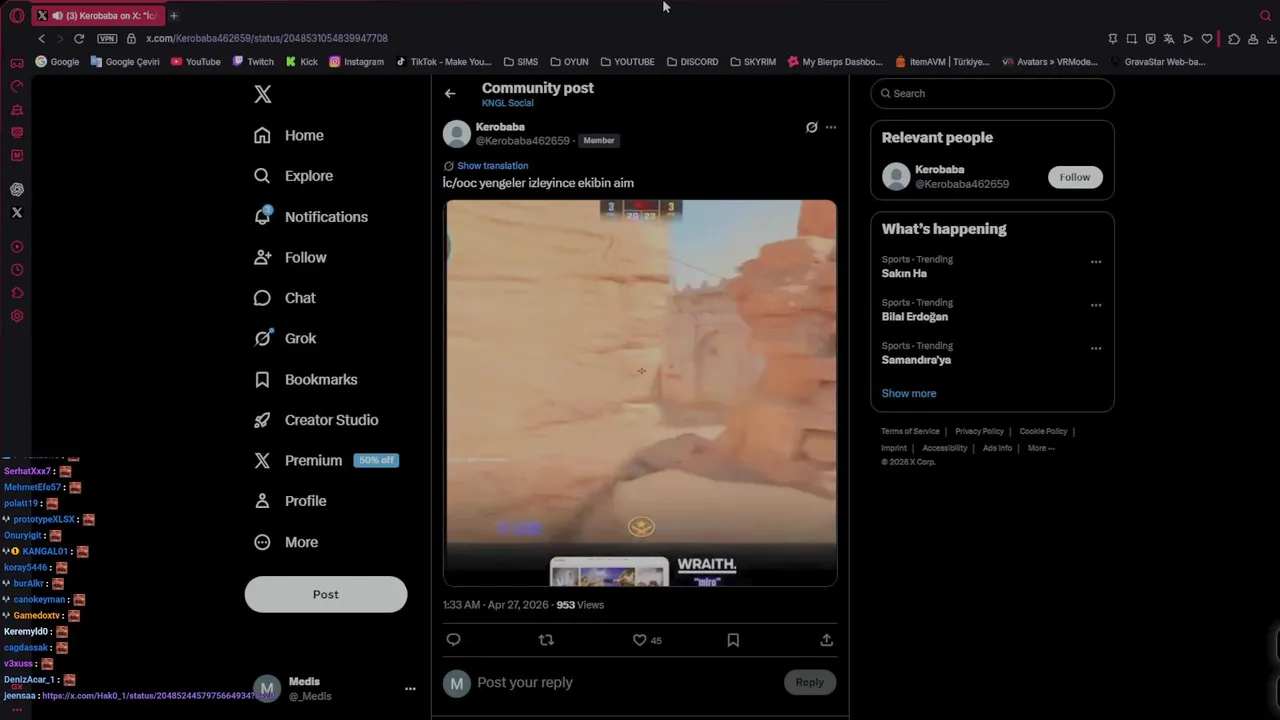Open the post's three-dot options menu
This screenshot has height=720, width=1280.
(x=831, y=127)
